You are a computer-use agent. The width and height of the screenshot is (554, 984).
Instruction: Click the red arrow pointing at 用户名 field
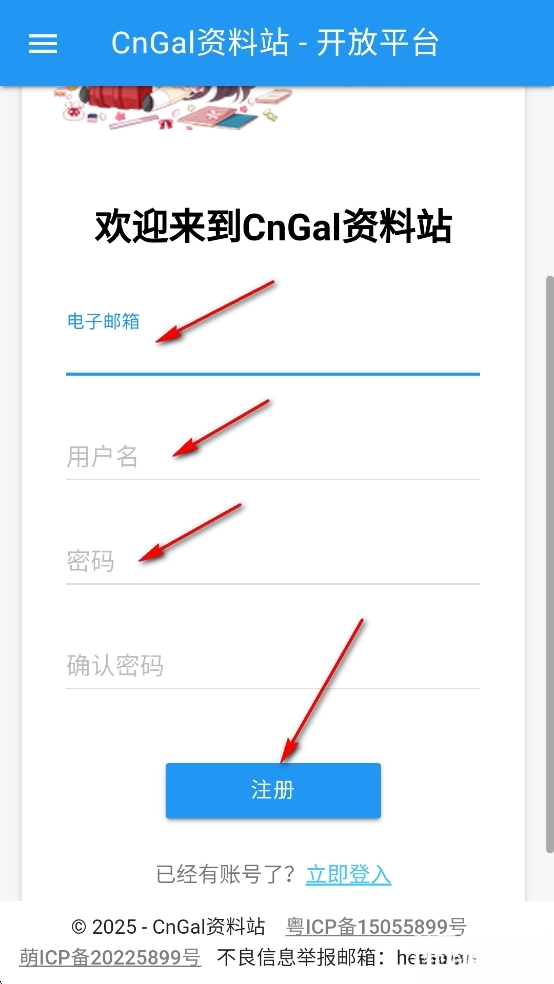pyautogui.click(x=221, y=427)
